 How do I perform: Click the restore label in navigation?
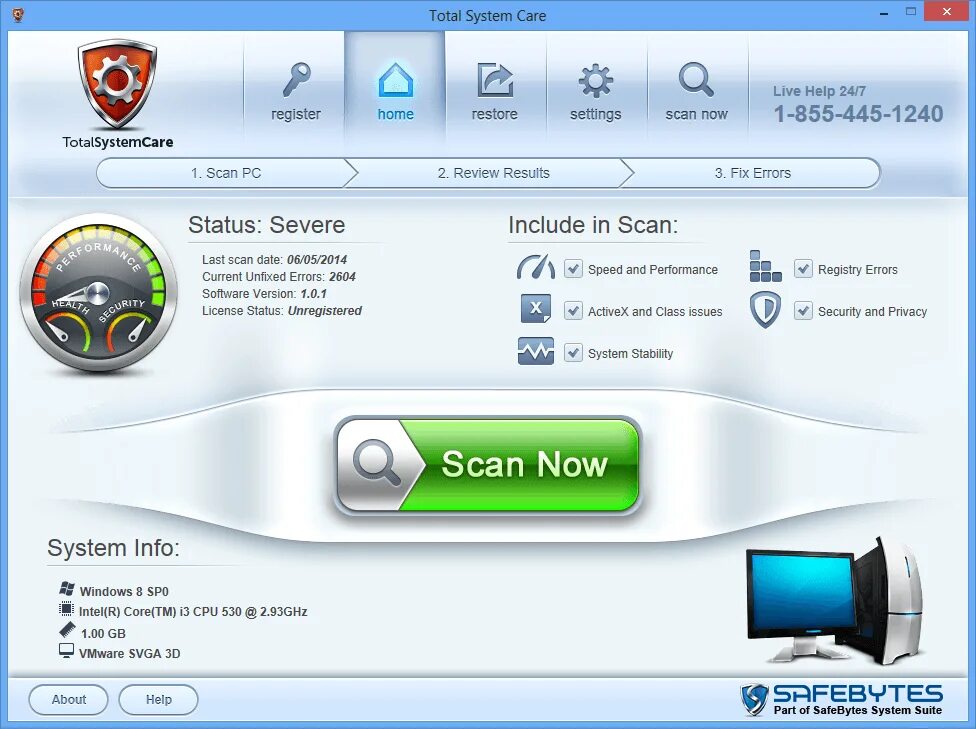pyautogui.click(x=495, y=115)
